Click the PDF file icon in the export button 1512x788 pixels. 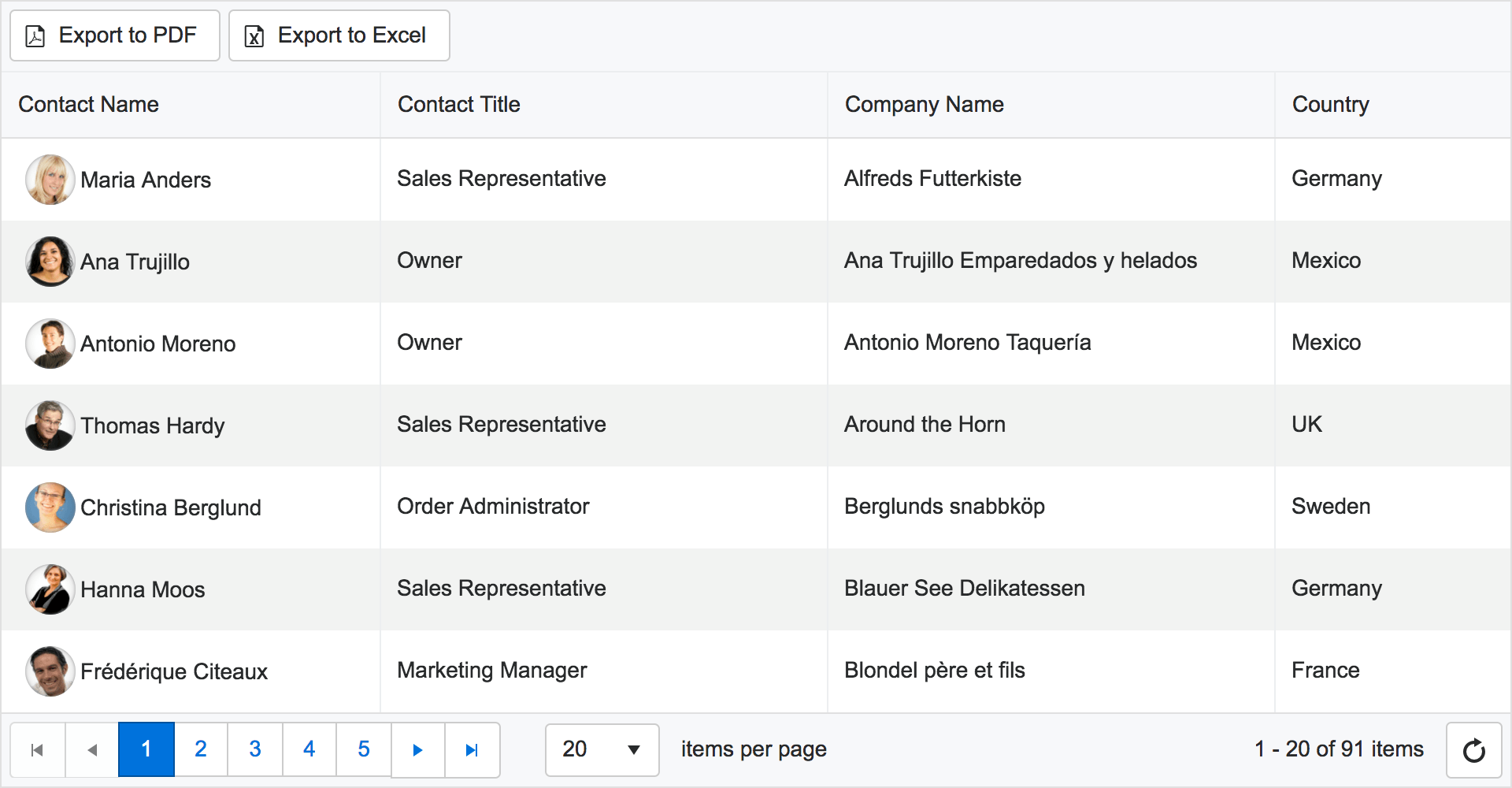click(35, 36)
